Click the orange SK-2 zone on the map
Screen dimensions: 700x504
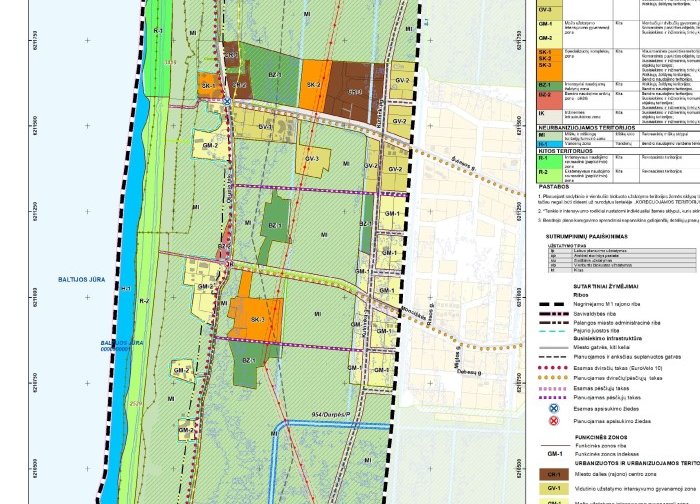314,85
